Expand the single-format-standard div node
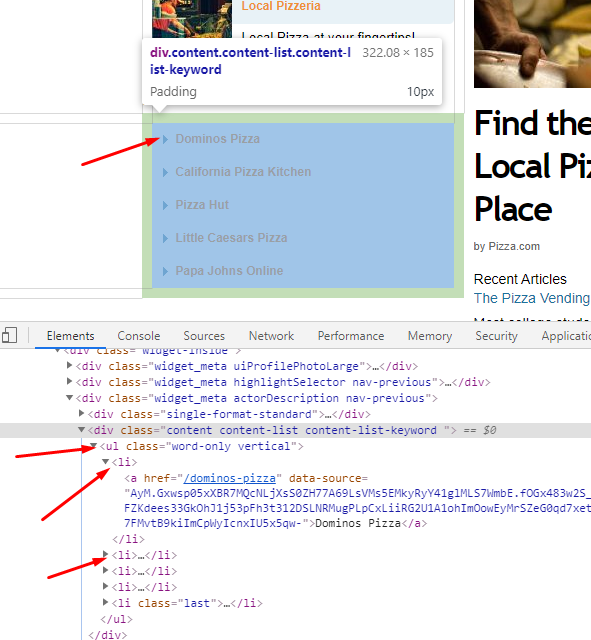 [82, 413]
